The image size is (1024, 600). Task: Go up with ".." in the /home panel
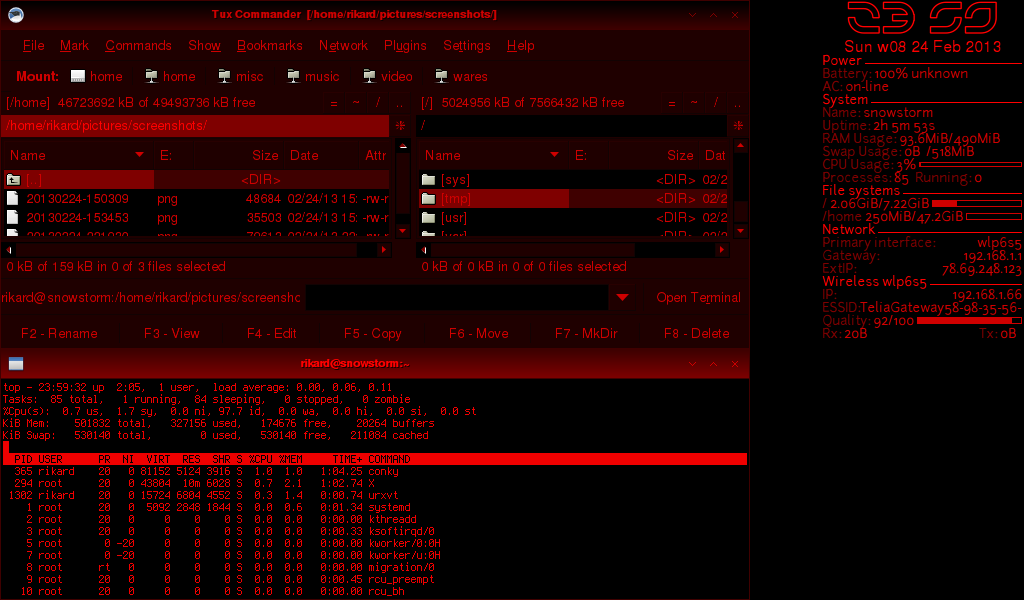[x=400, y=103]
